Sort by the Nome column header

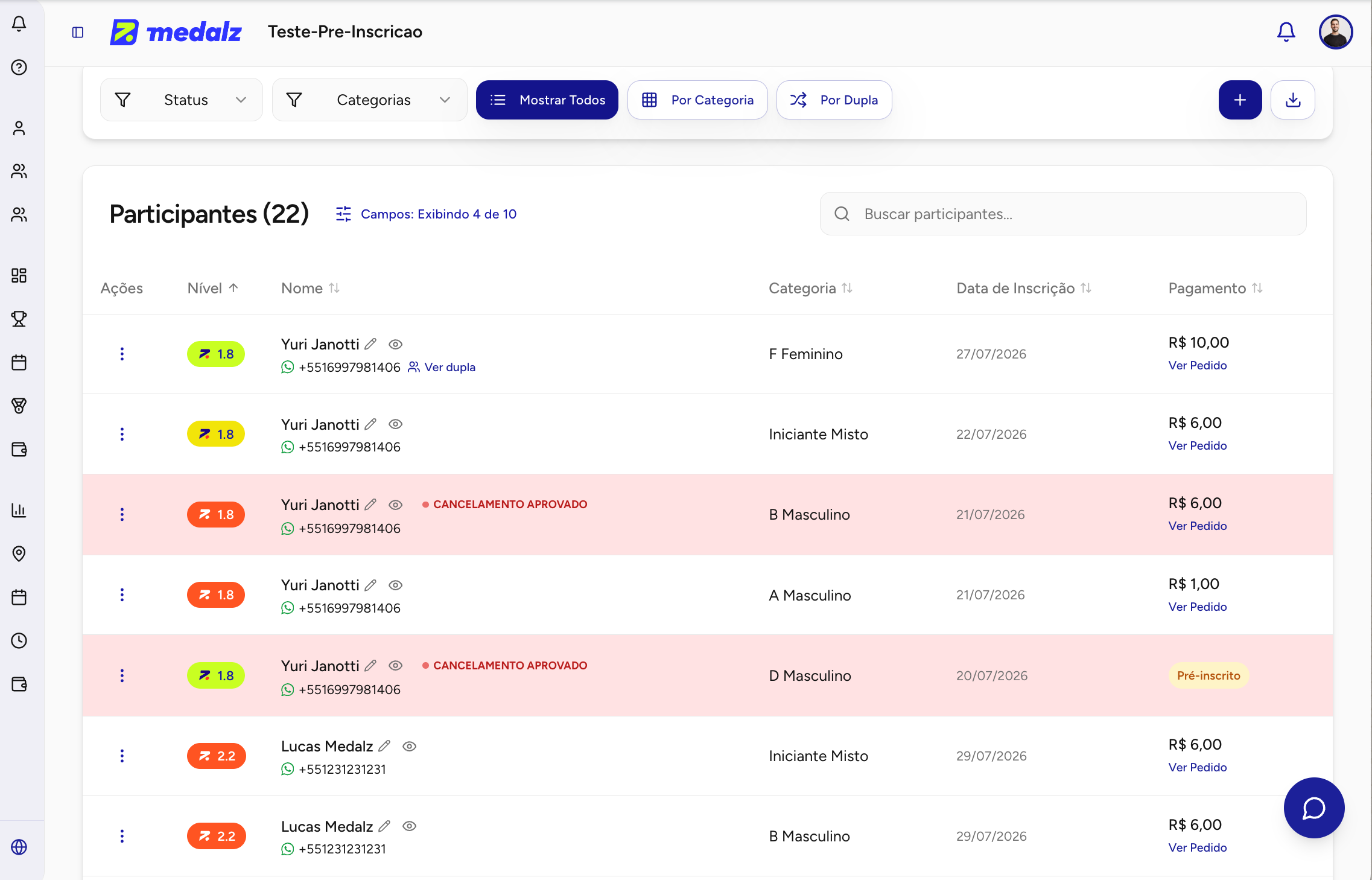click(x=311, y=289)
